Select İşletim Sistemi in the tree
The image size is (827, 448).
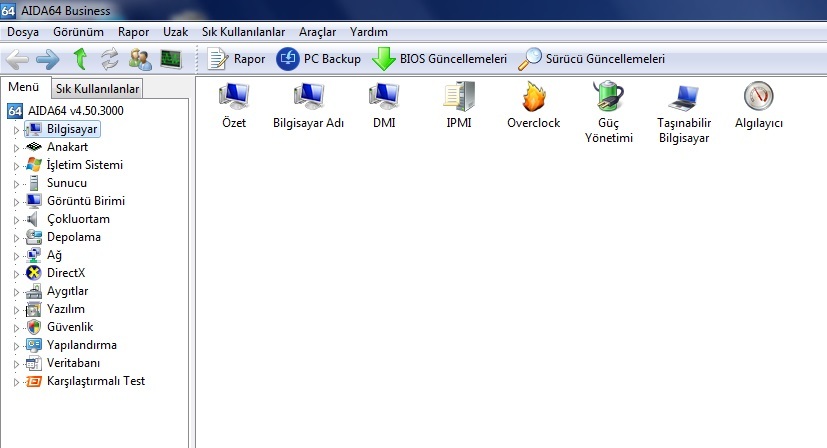click(74, 165)
